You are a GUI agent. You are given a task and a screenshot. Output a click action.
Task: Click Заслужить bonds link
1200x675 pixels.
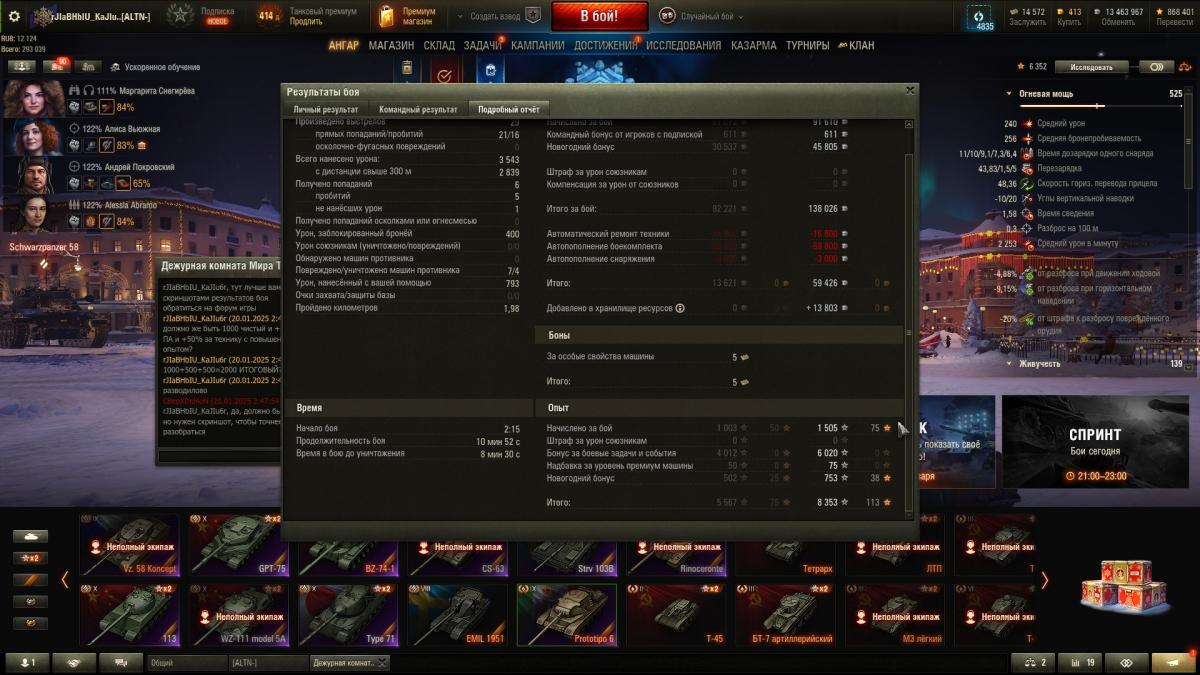(x=1027, y=22)
